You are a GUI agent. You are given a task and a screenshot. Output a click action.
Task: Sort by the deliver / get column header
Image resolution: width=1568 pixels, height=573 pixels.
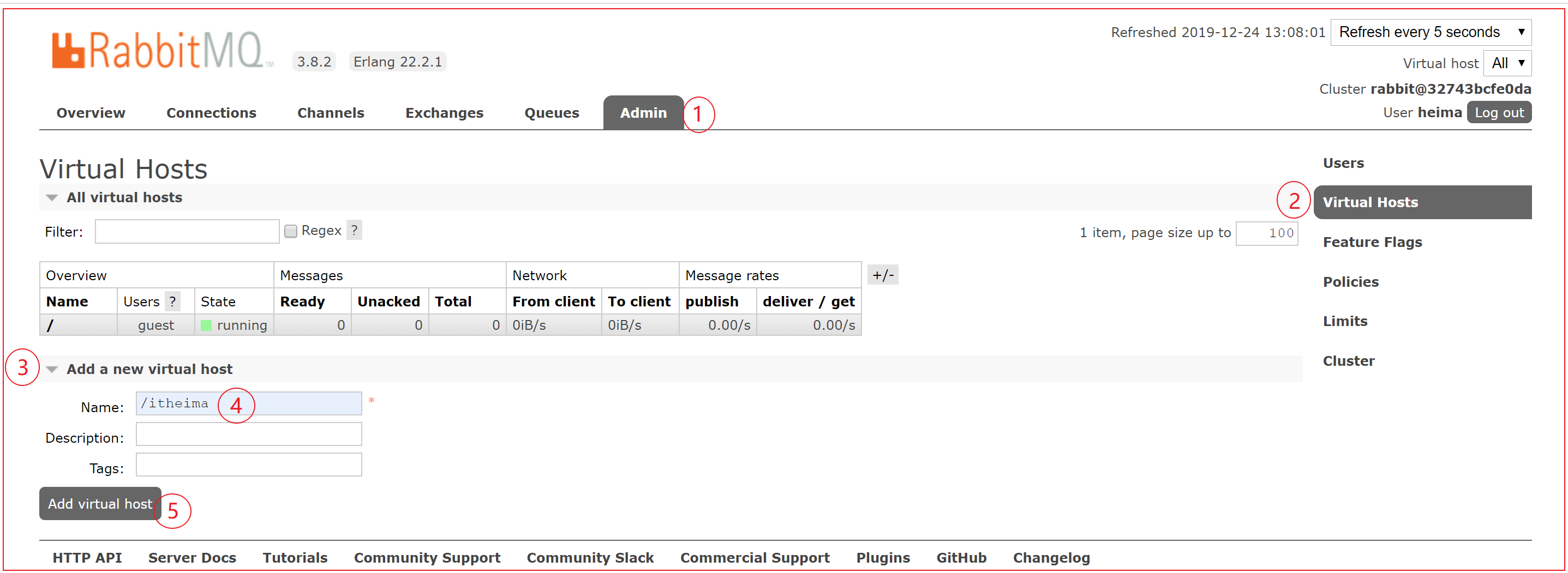coord(809,301)
